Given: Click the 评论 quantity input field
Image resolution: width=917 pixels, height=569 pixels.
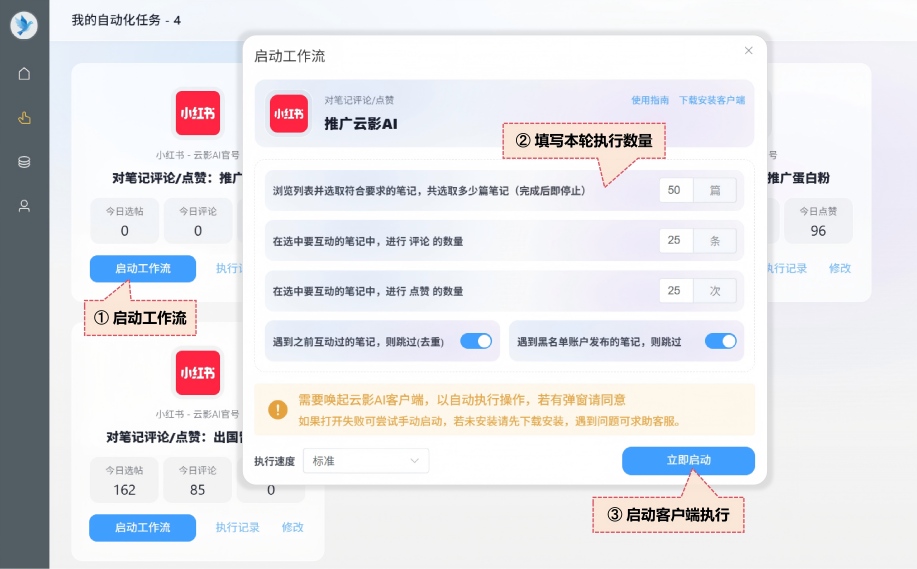Looking at the screenshot, I should 676,241.
